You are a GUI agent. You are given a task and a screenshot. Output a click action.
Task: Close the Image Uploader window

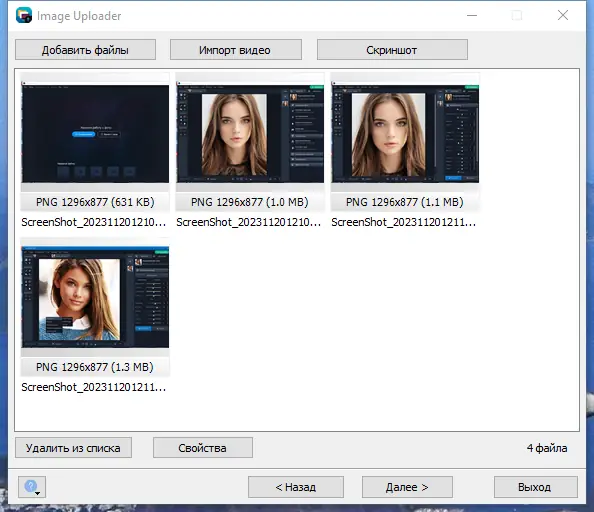(563, 16)
